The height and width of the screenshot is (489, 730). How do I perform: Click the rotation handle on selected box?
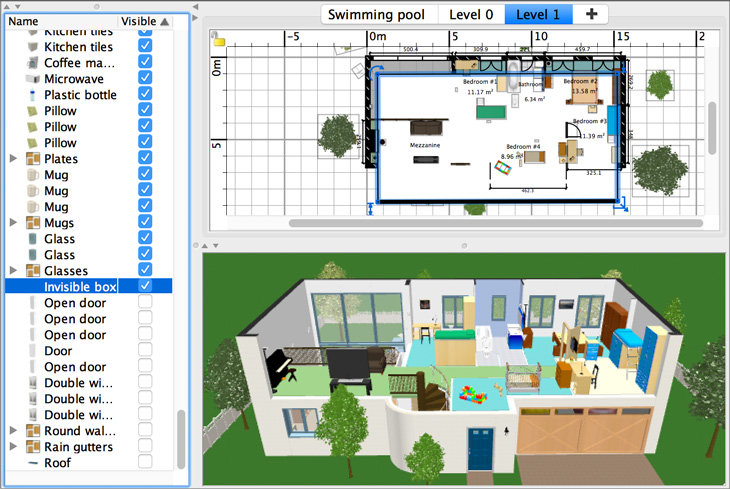point(376,72)
